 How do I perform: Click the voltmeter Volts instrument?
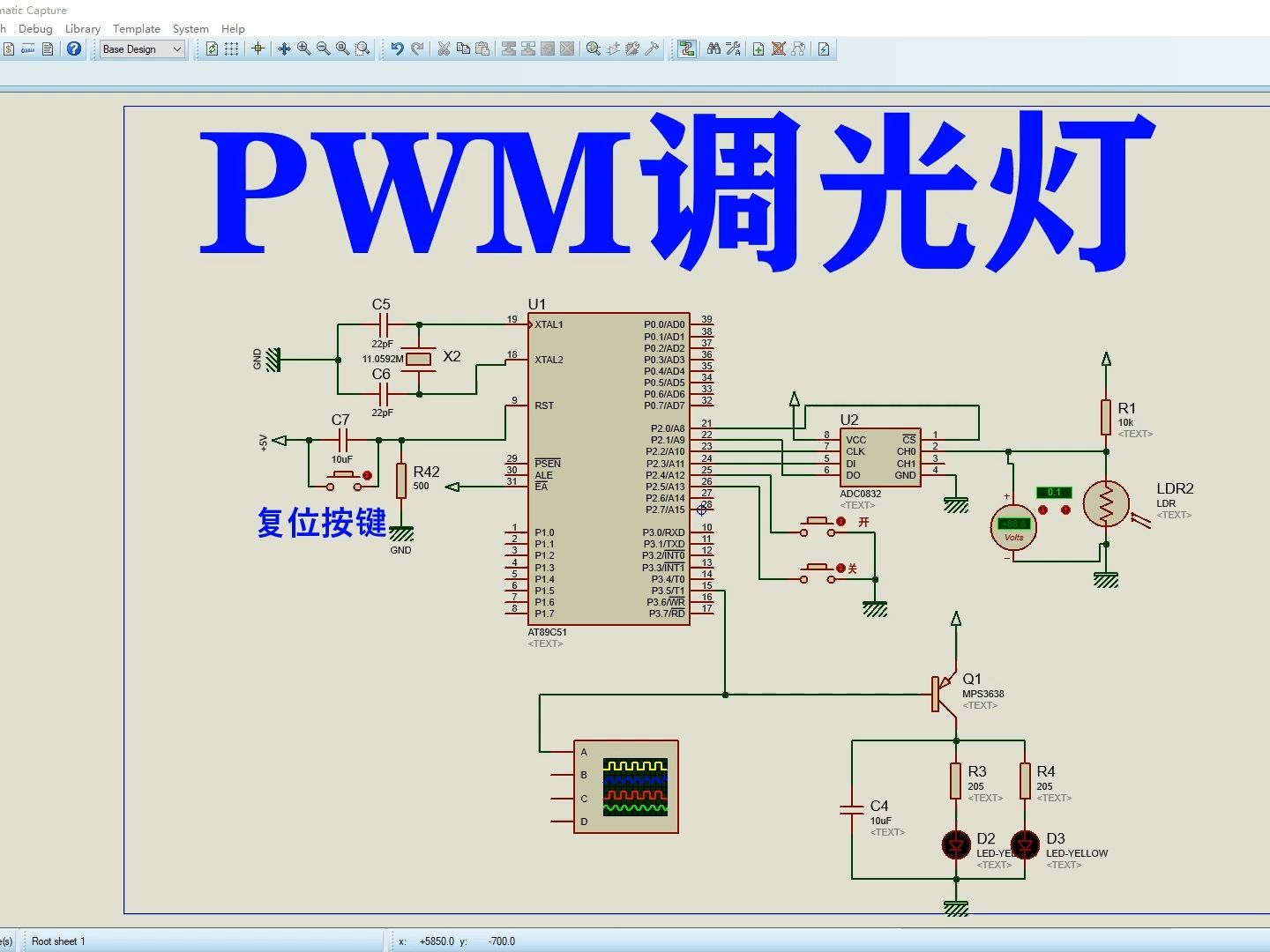pyautogui.click(x=1013, y=528)
